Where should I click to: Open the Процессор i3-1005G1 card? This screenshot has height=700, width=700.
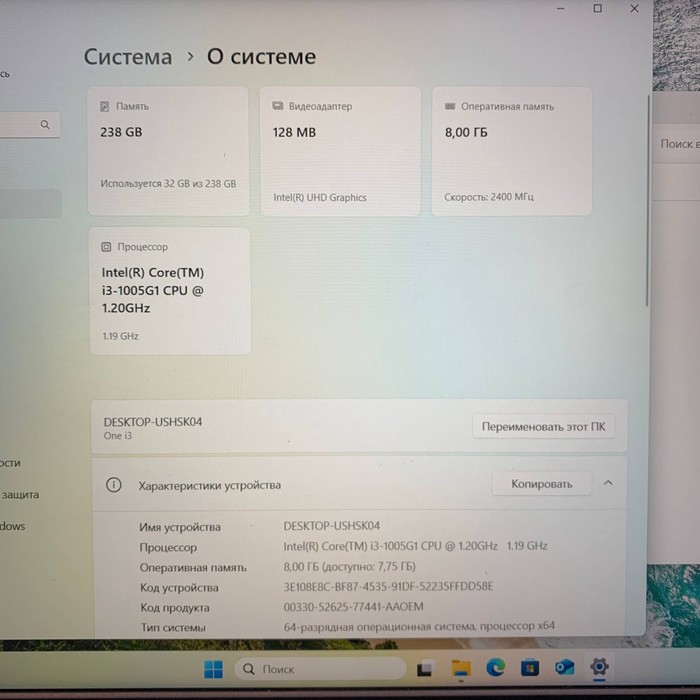pyautogui.click(x=170, y=291)
